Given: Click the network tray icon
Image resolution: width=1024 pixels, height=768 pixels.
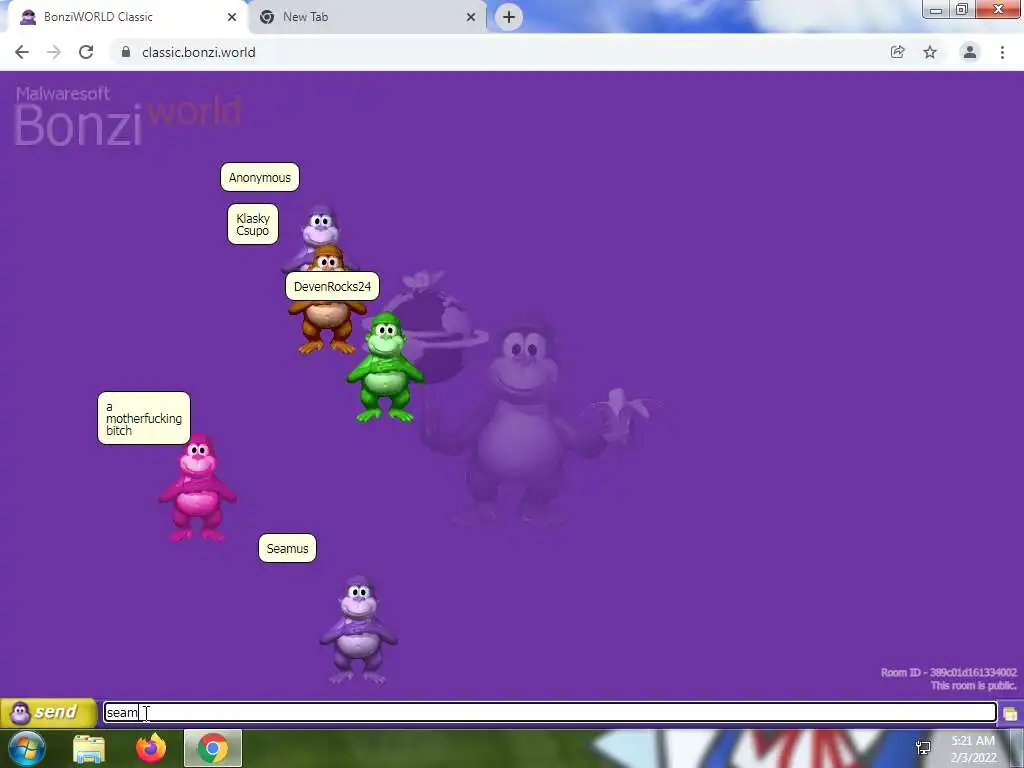Looking at the screenshot, I should tap(923, 748).
